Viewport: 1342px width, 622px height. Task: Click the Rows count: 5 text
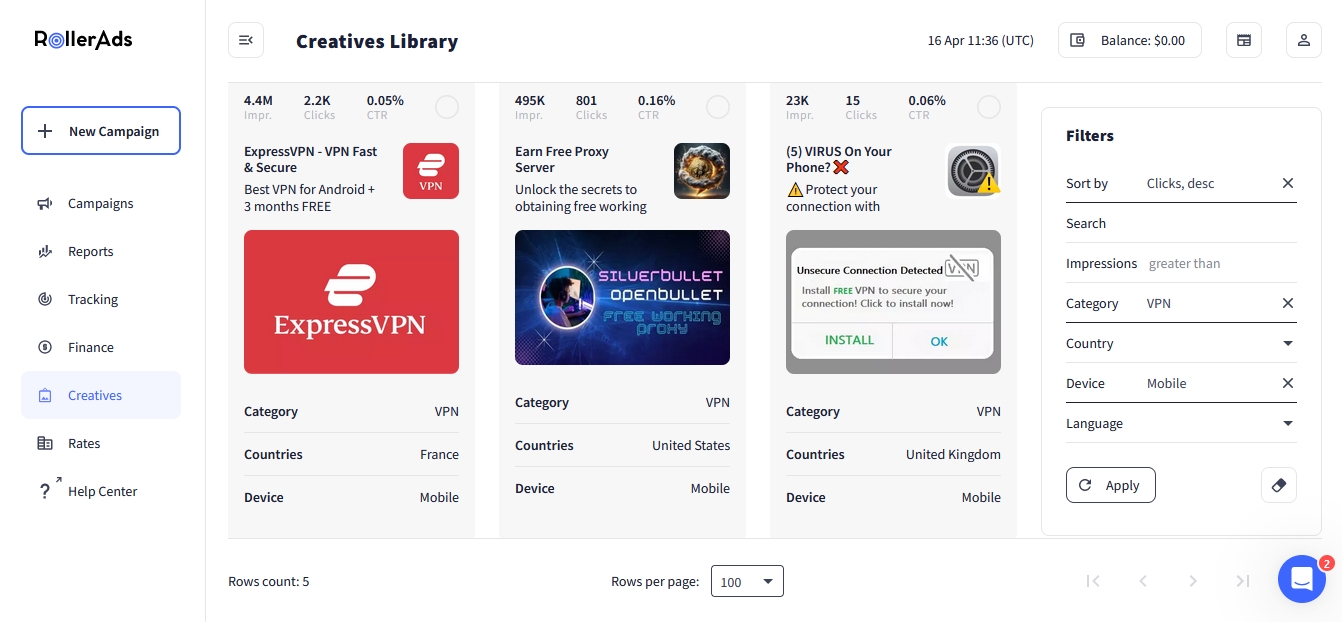[269, 581]
